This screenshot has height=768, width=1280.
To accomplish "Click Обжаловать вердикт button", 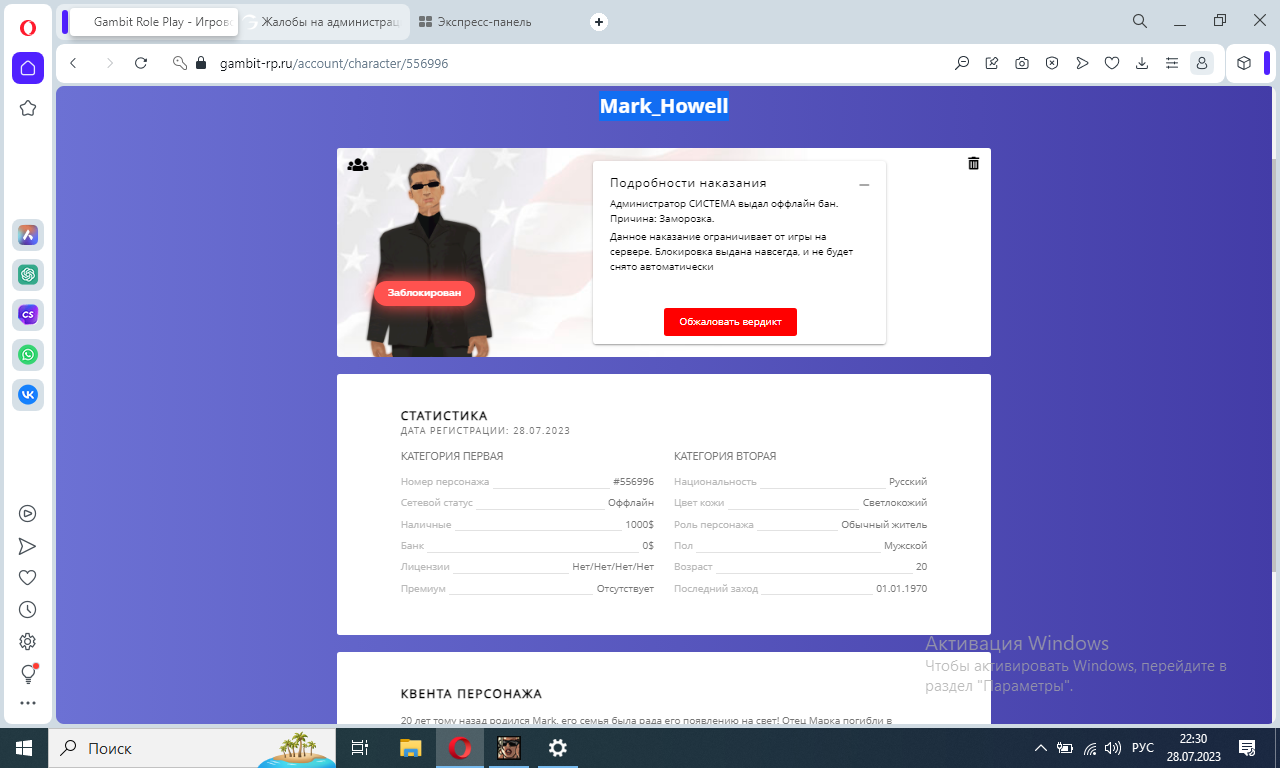I will [730, 322].
